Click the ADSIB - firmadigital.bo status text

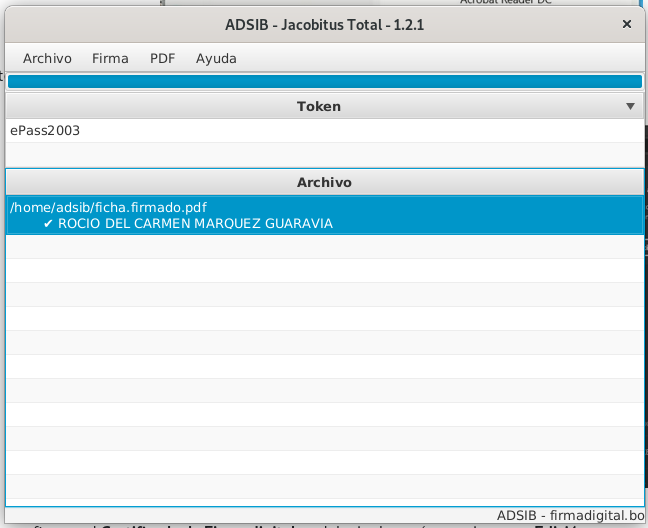click(570, 516)
